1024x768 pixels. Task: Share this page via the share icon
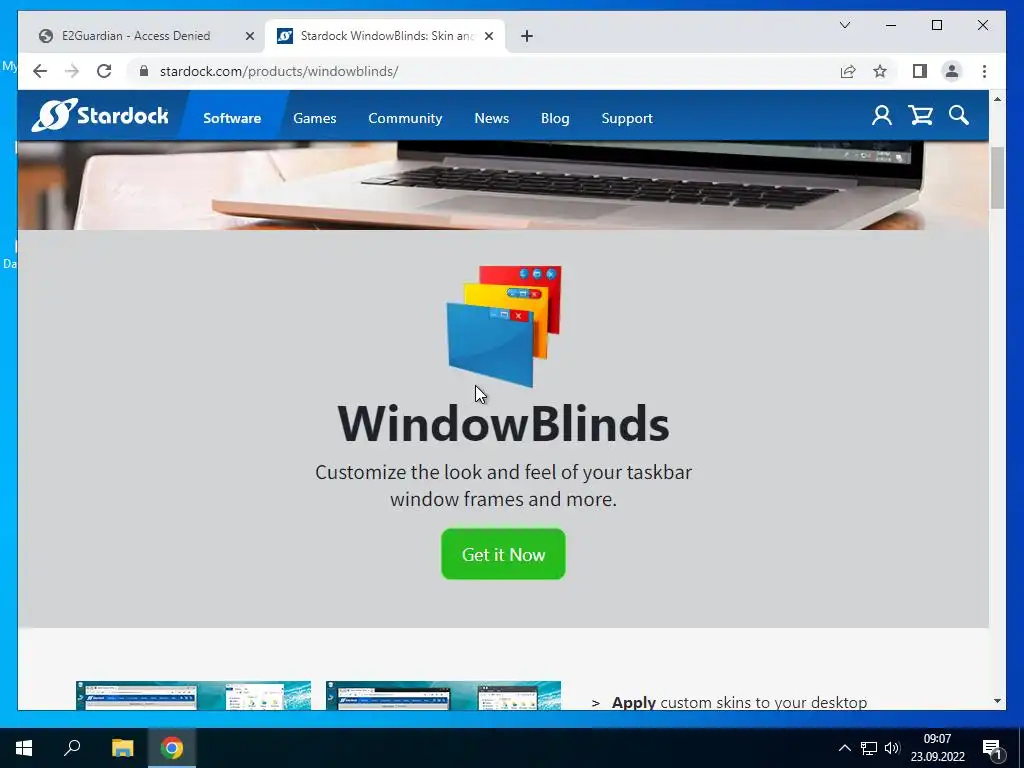[848, 71]
